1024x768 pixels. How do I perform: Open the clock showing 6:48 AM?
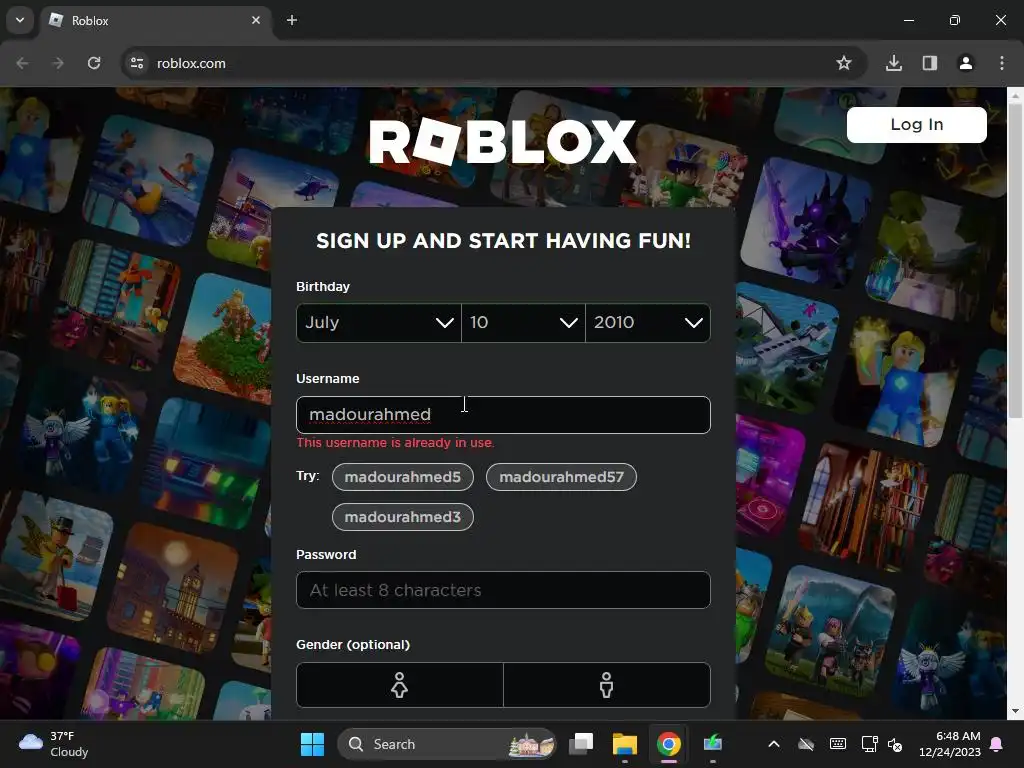tap(950, 744)
